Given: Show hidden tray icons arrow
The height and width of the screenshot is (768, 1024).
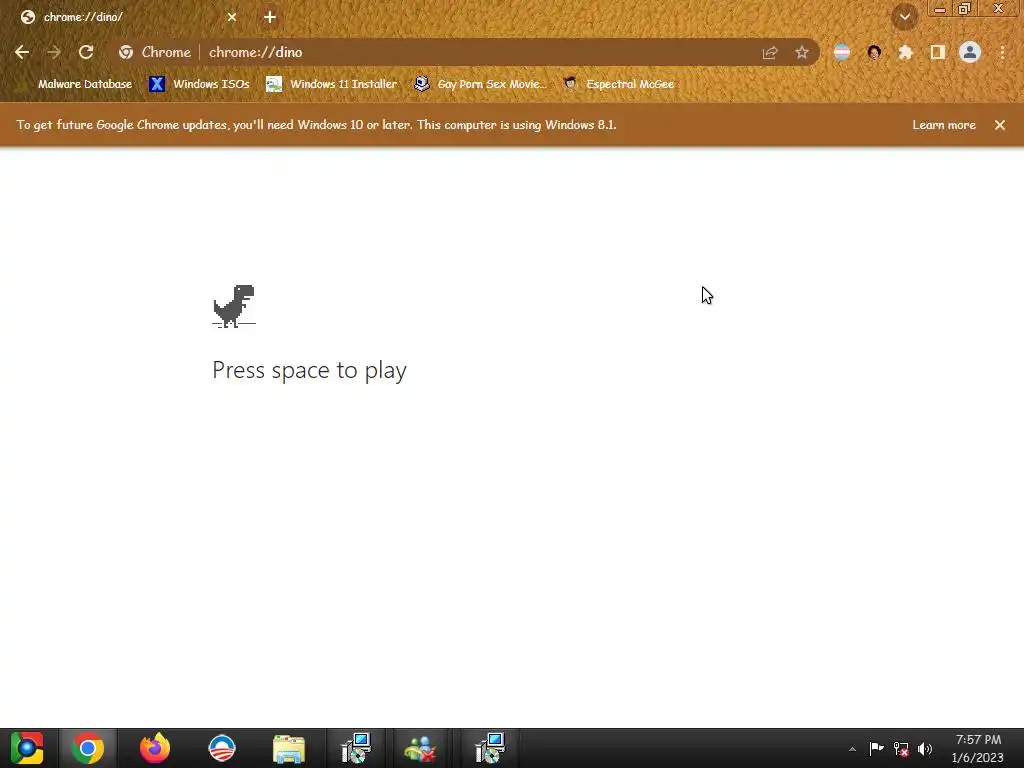Looking at the screenshot, I should [x=852, y=749].
